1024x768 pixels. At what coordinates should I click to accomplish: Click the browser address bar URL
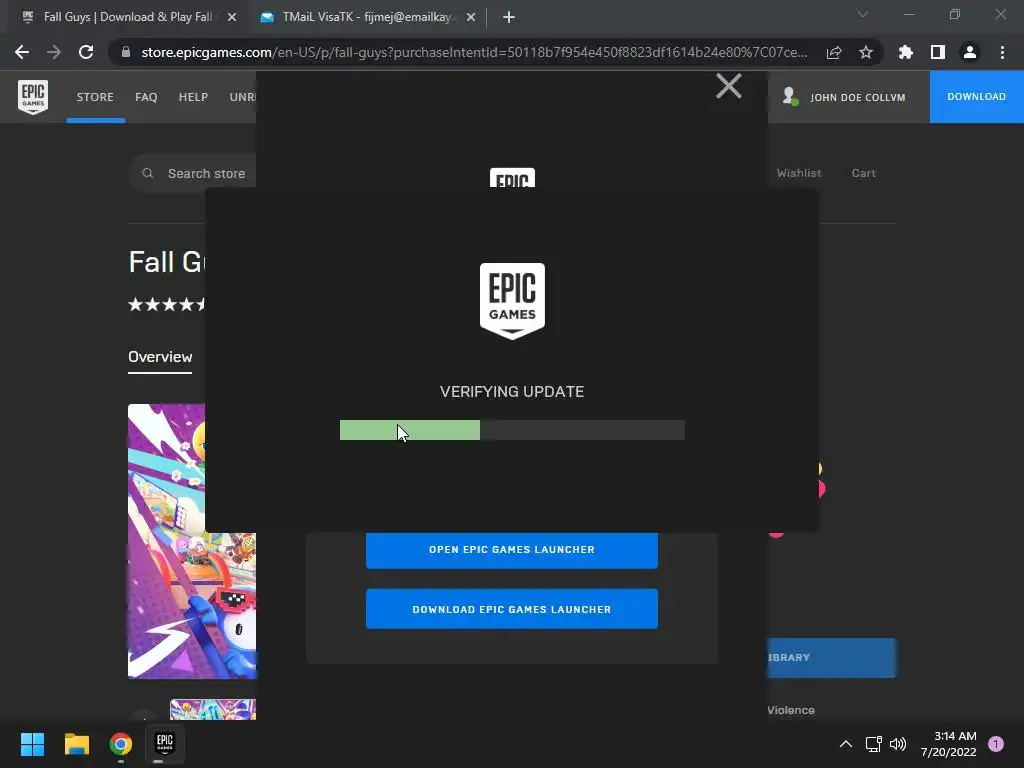[x=475, y=52]
